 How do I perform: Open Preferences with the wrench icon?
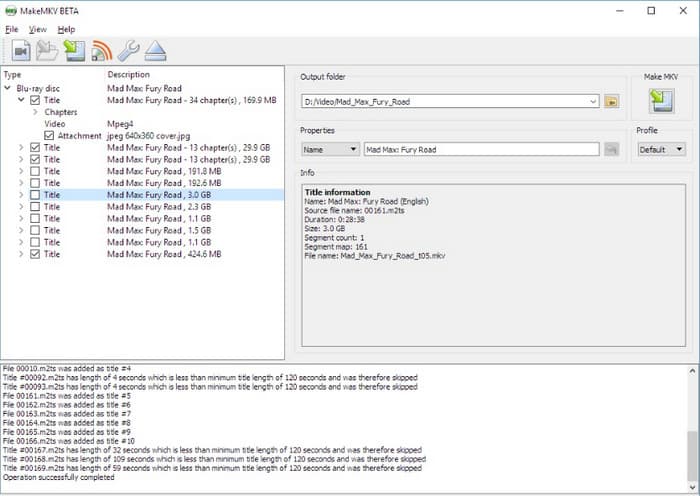129,51
